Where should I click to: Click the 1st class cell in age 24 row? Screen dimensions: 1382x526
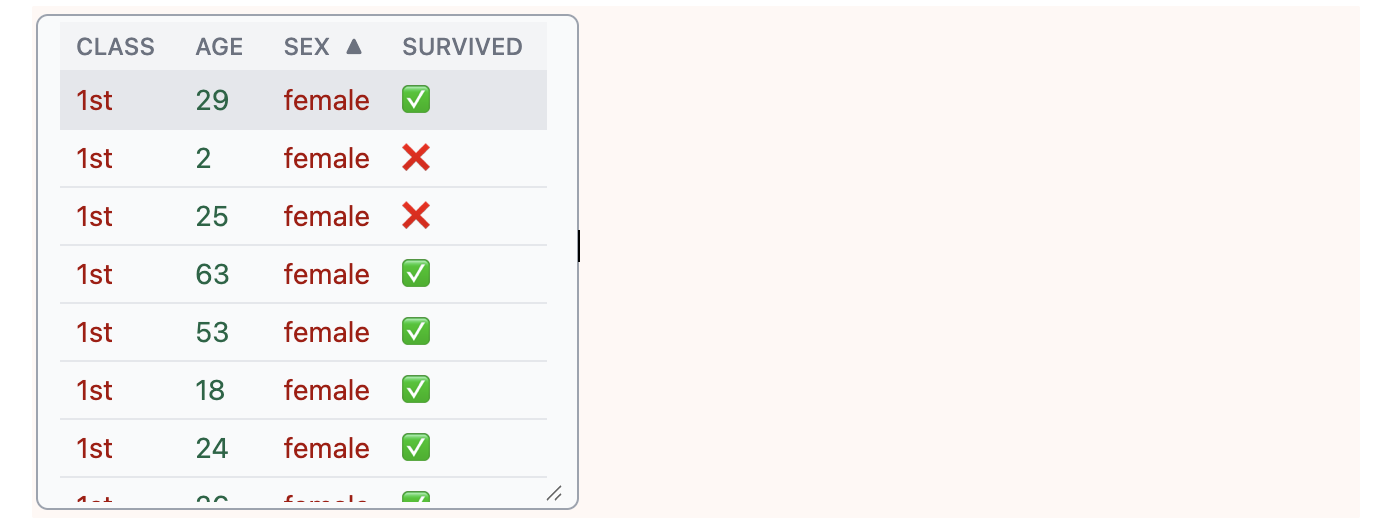[x=95, y=448]
